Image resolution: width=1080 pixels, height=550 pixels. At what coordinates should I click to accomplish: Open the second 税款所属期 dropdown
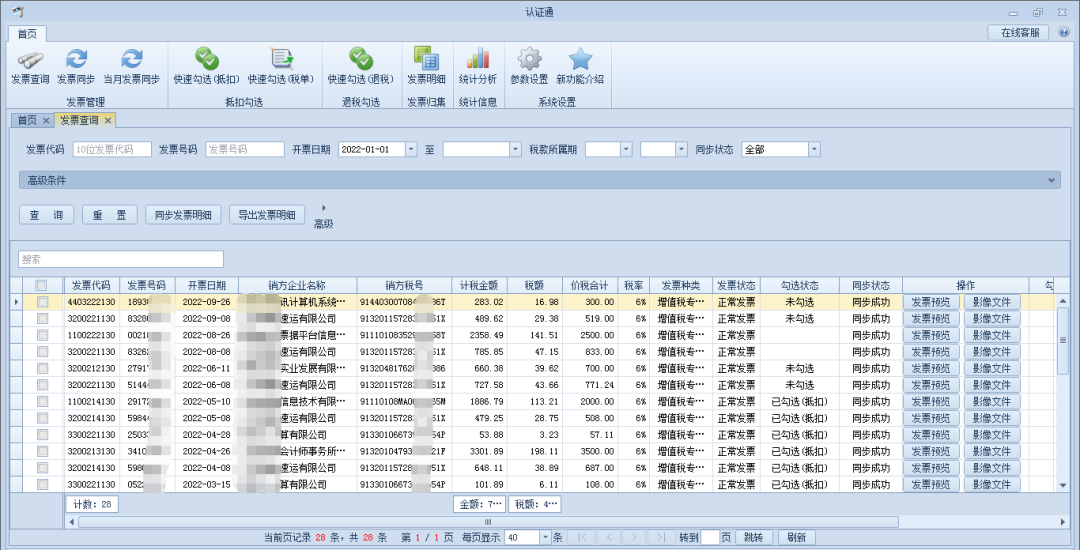[x=681, y=149]
